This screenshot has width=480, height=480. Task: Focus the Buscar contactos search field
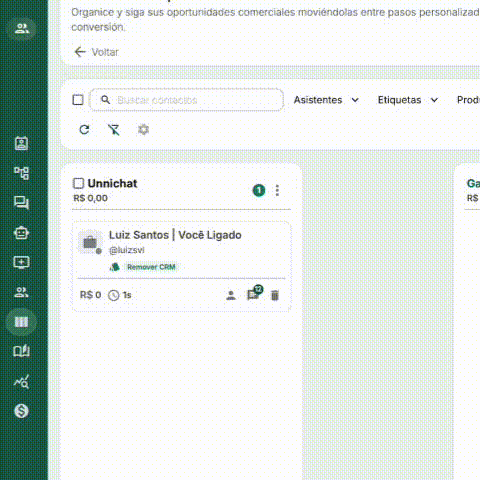187,100
